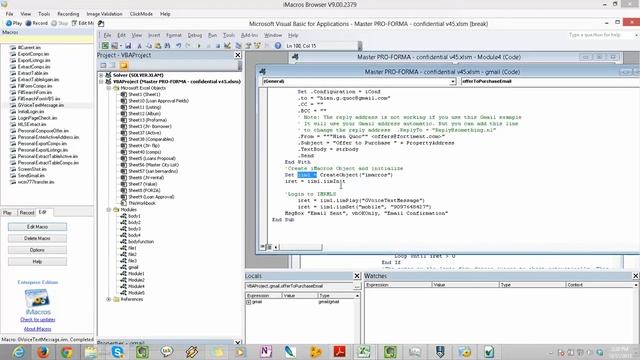The height and width of the screenshot is (360, 640).
Task: Click the Object Browser toolbar icon
Action: [257, 46]
